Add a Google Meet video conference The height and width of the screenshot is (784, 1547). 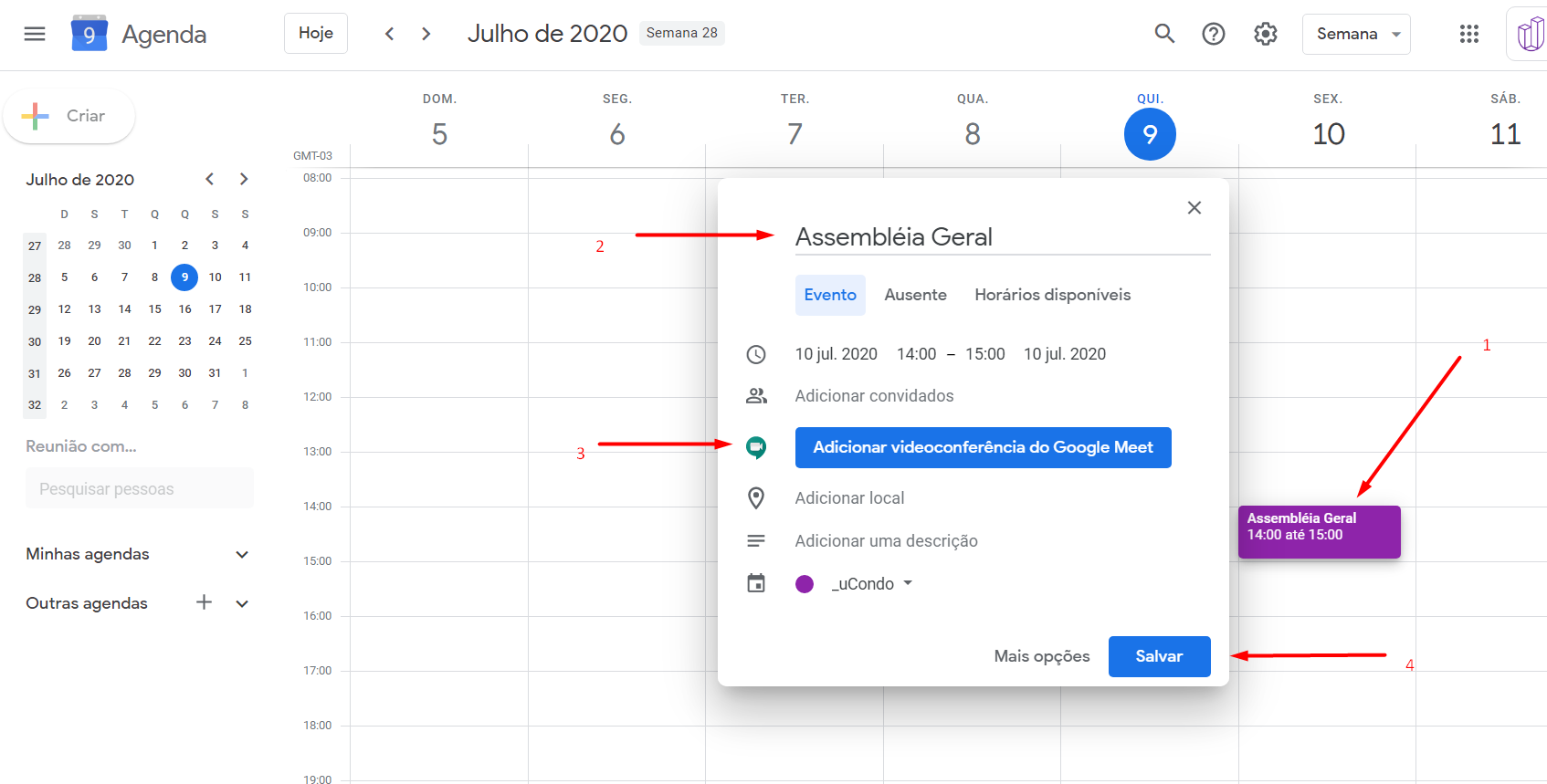point(983,447)
